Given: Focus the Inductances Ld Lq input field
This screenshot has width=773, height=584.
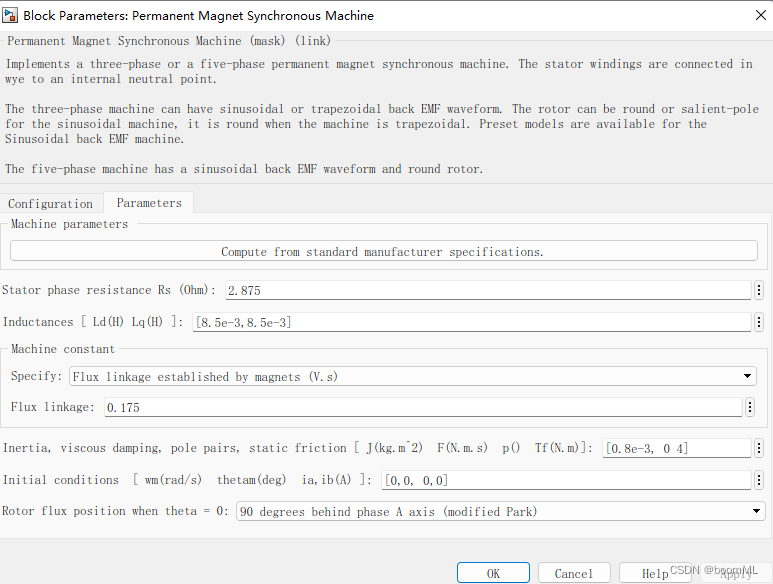Looking at the screenshot, I should pyautogui.click(x=472, y=322).
